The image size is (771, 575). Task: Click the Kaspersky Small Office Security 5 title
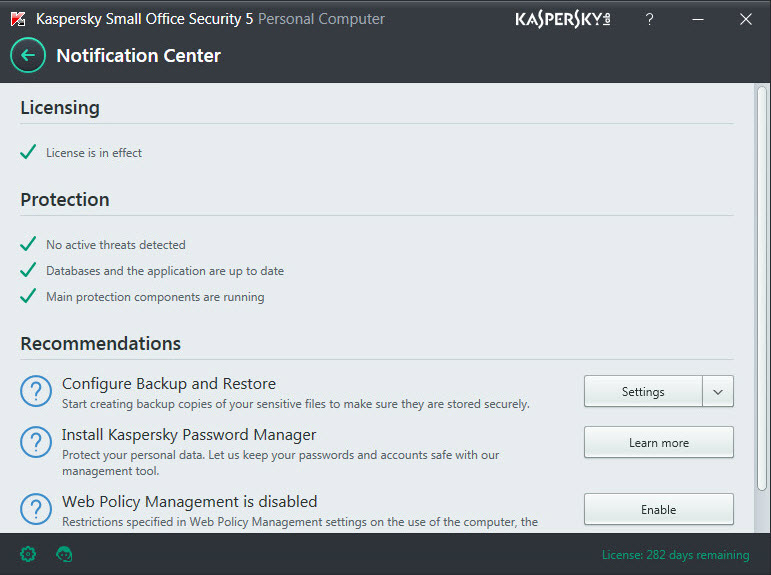coord(145,19)
